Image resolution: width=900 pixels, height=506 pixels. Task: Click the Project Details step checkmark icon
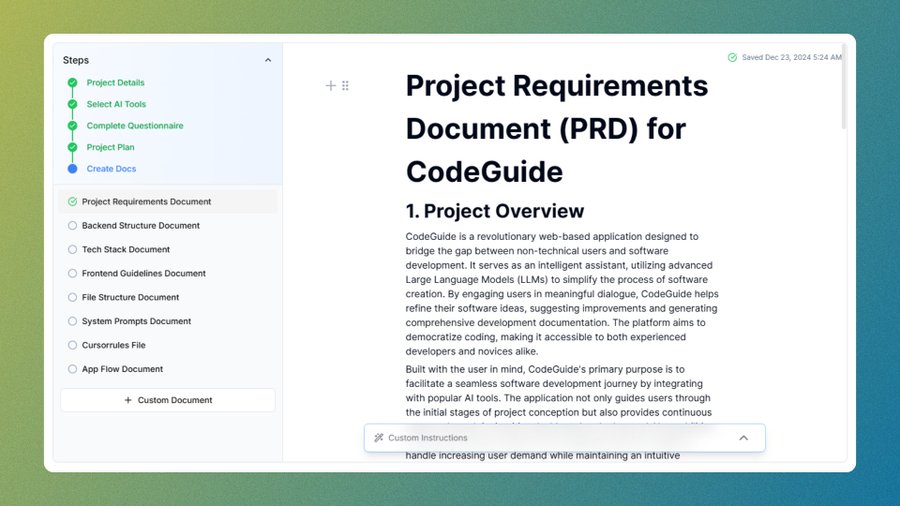click(x=72, y=83)
